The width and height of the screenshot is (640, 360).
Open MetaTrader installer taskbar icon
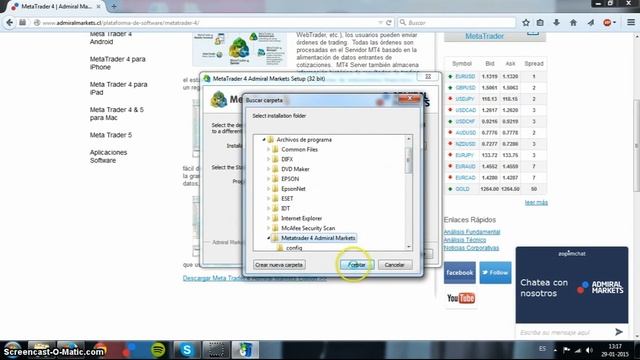click(x=245, y=350)
